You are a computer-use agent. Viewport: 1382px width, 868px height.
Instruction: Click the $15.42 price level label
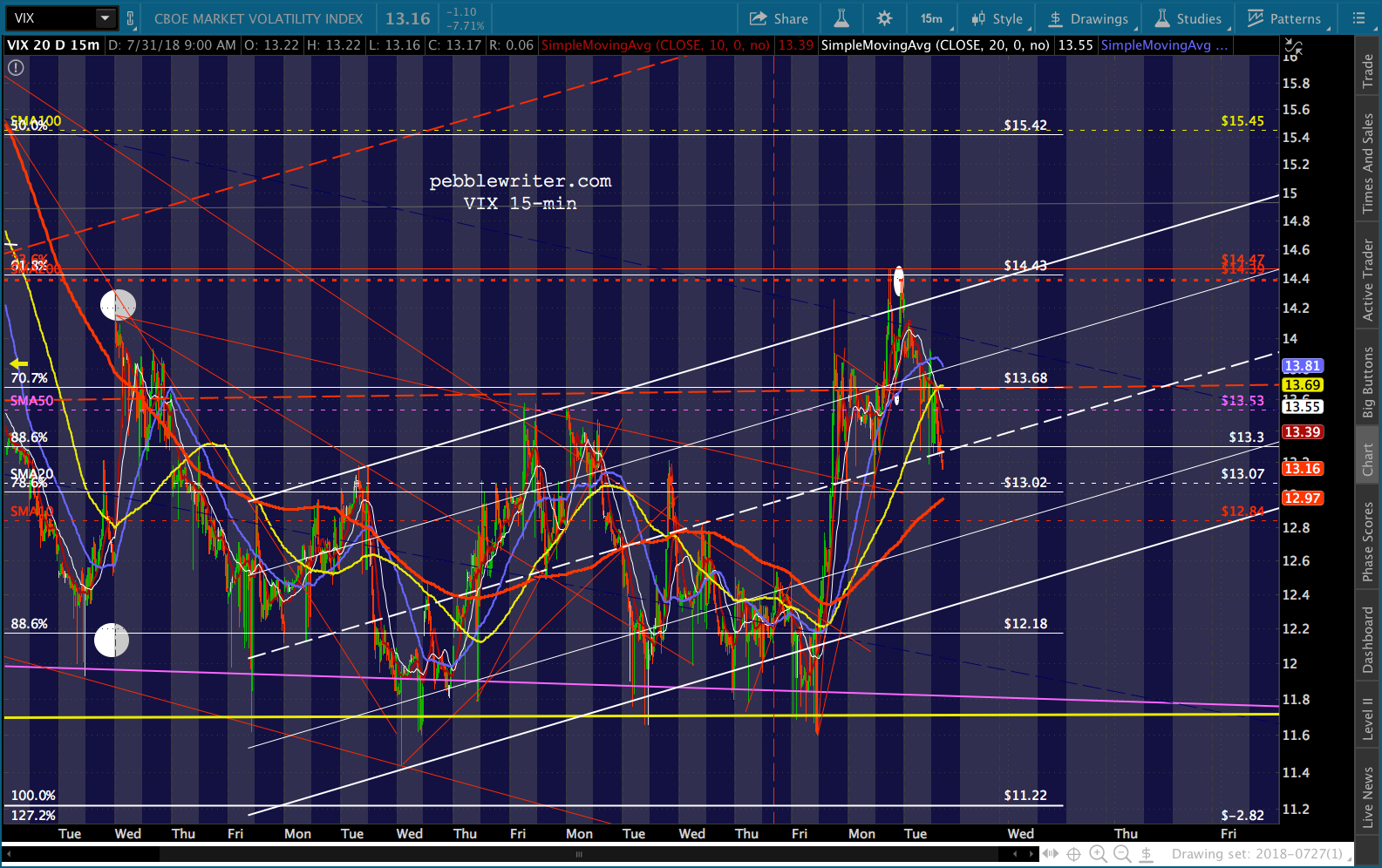click(x=1025, y=125)
